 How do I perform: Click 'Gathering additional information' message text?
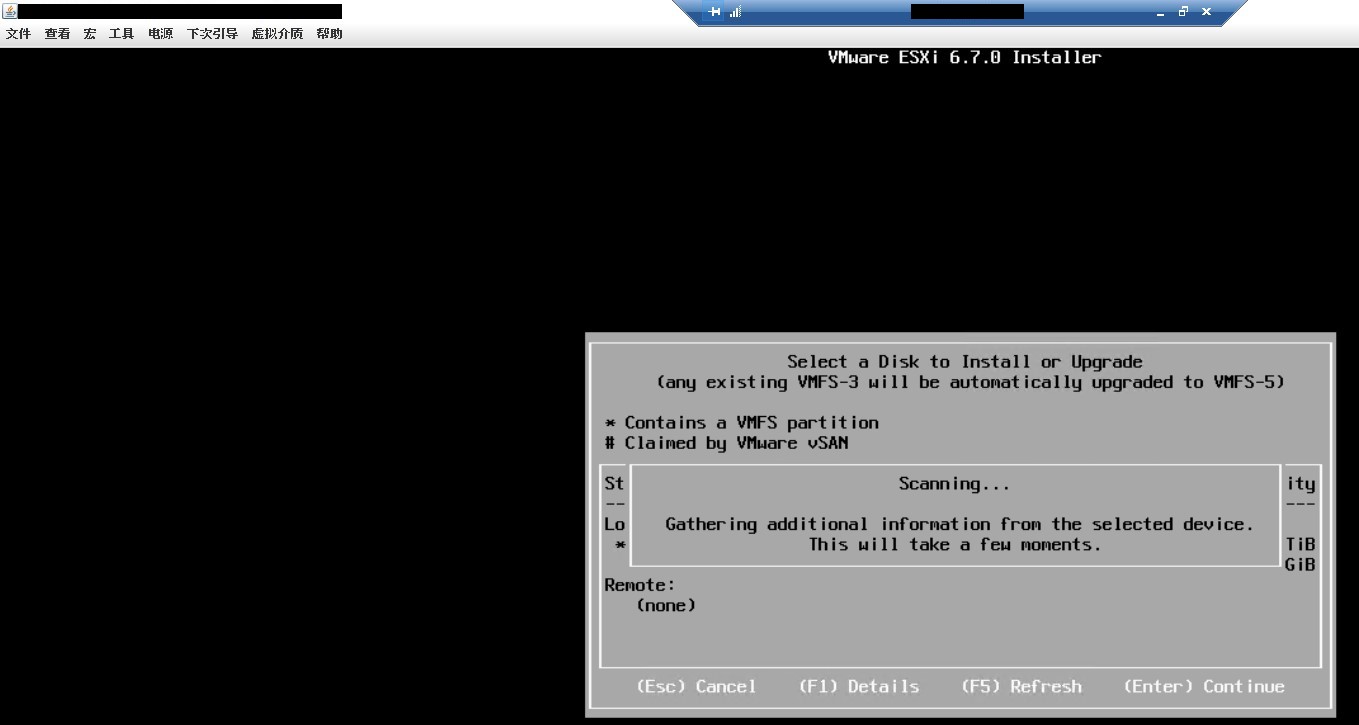click(x=959, y=524)
